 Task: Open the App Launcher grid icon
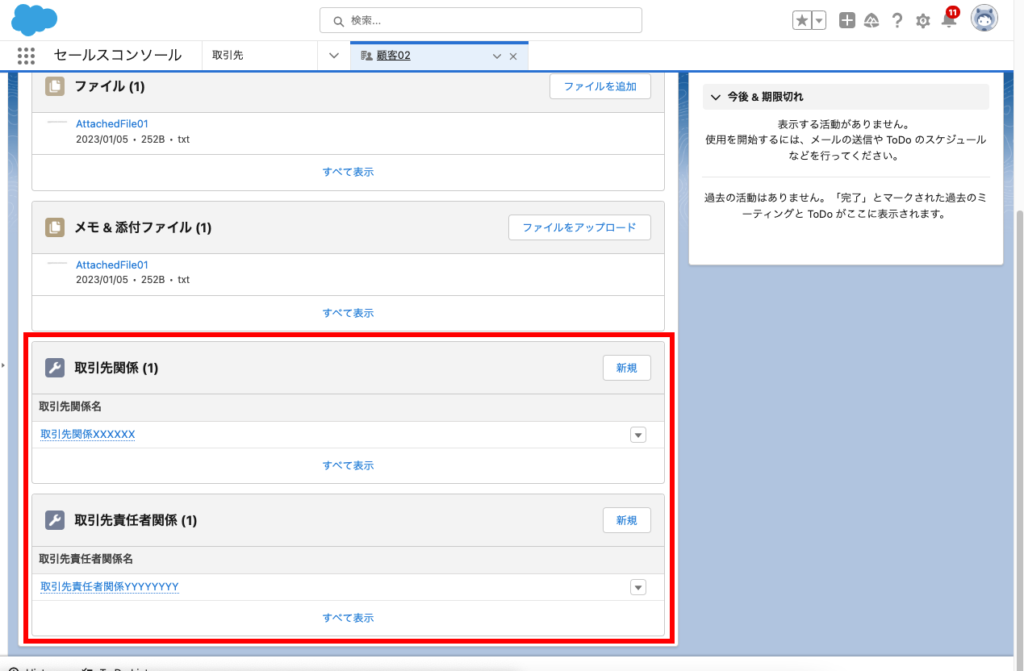point(27,56)
